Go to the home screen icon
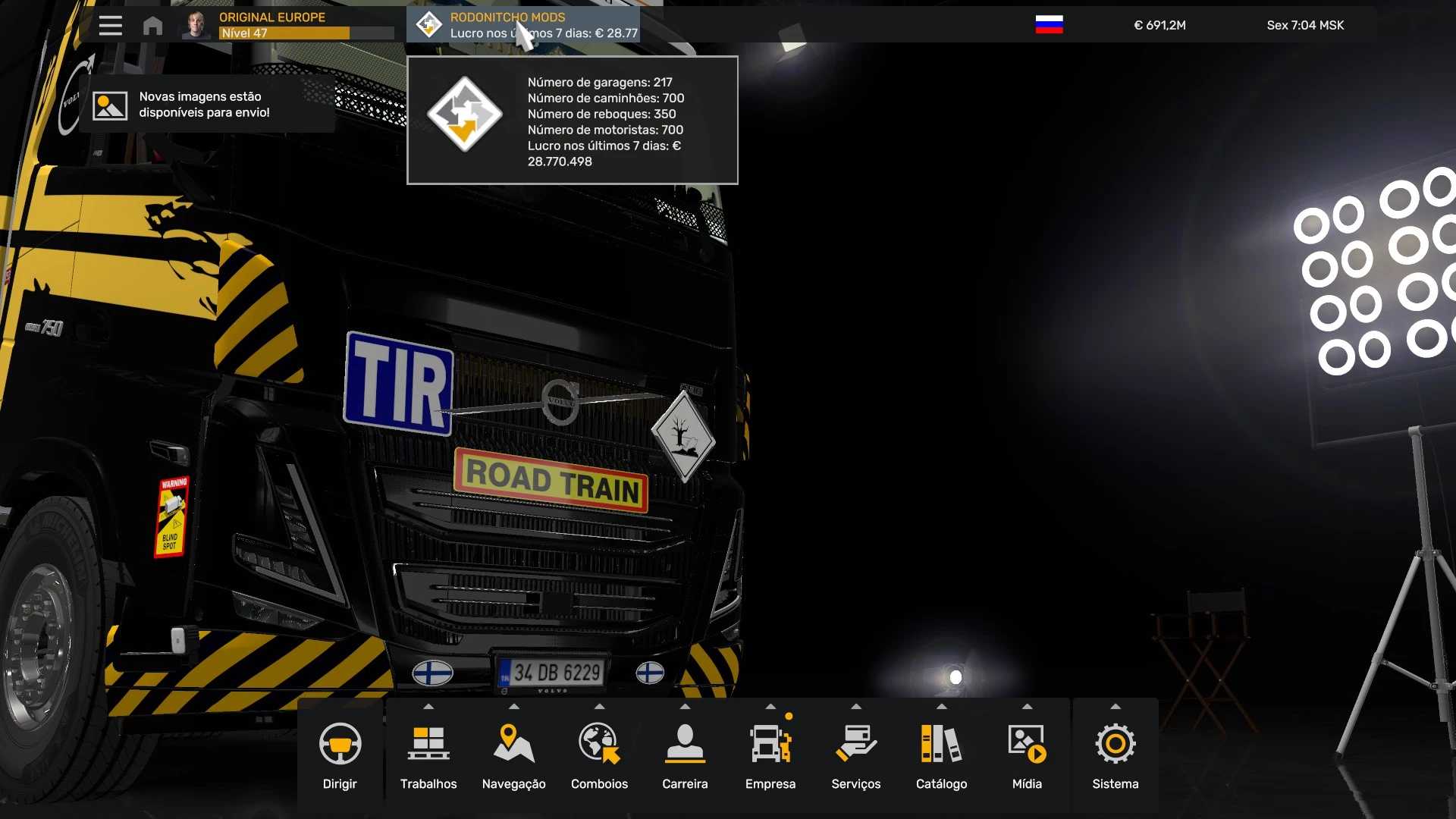 [x=152, y=26]
